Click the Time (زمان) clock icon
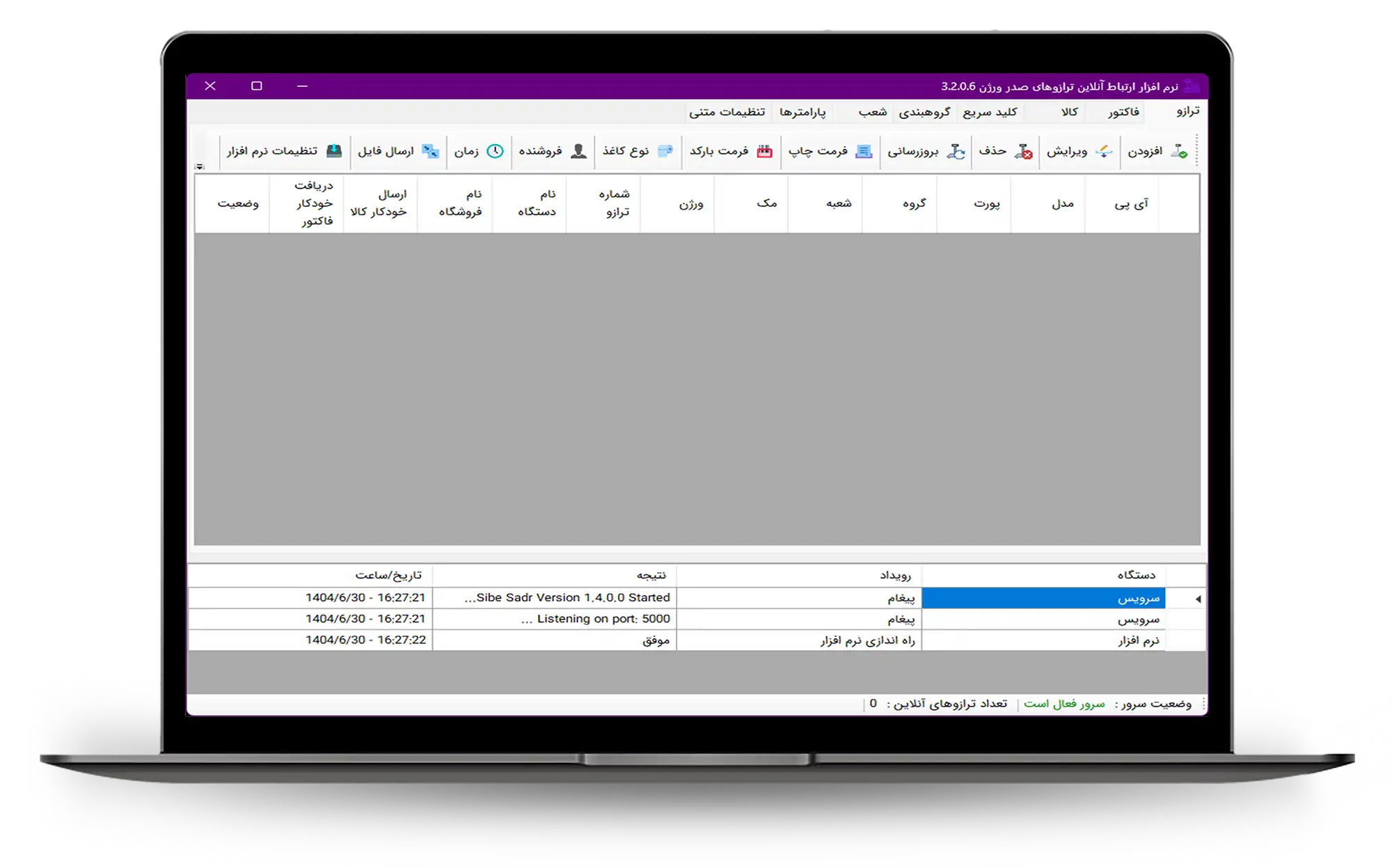This screenshot has height=868, width=1392. click(495, 151)
